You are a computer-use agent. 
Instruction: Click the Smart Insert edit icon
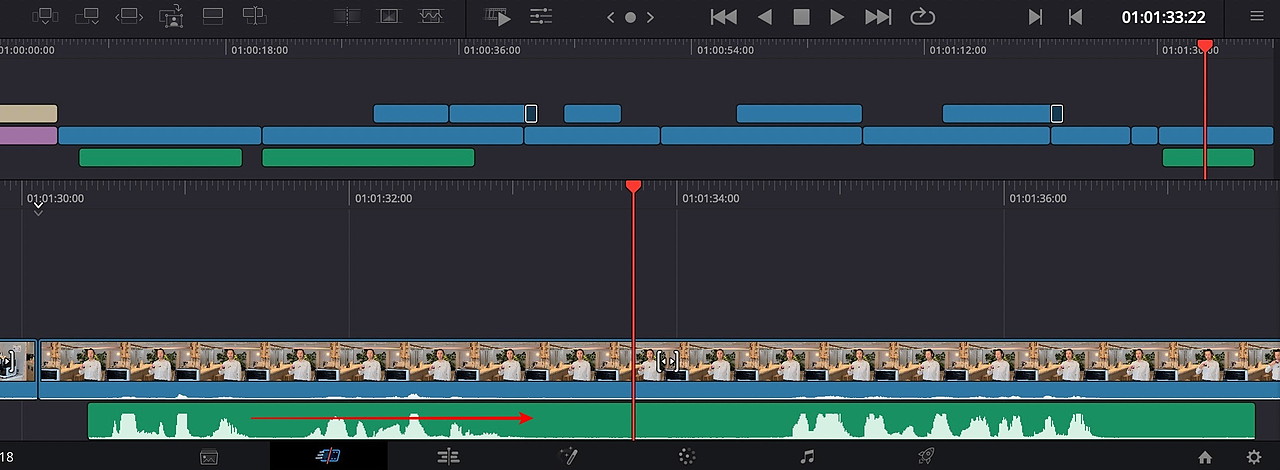tap(46, 16)
